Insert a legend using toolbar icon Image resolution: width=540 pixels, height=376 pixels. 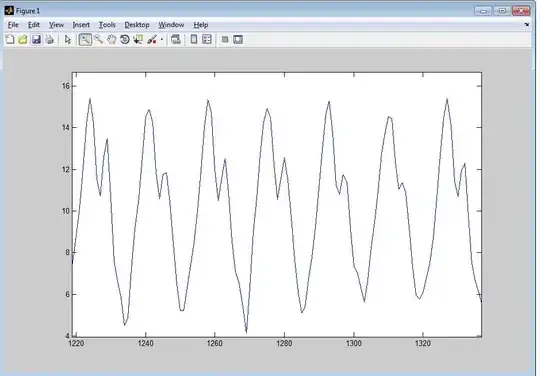tap(207, 40)
